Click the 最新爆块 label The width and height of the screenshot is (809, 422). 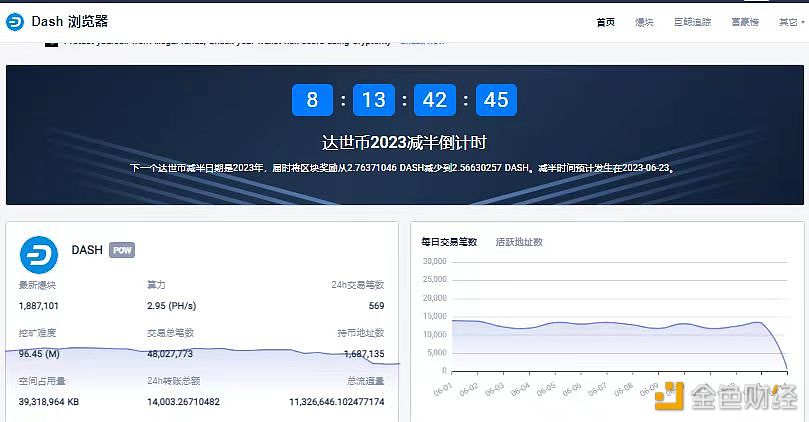(x=37, y=285)
